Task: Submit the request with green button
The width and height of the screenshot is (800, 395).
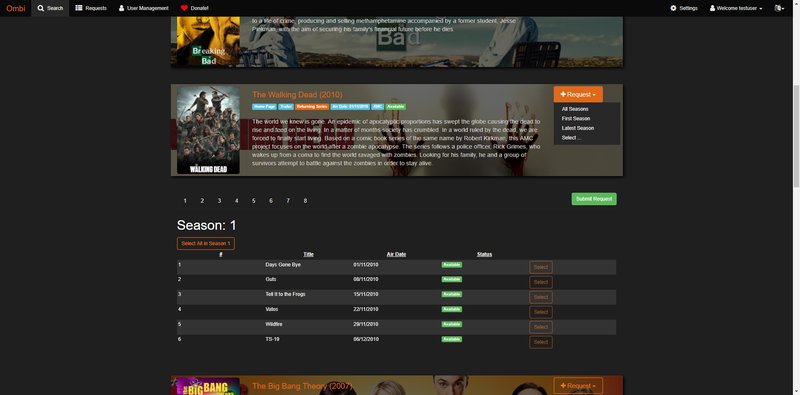Action: 594,199
